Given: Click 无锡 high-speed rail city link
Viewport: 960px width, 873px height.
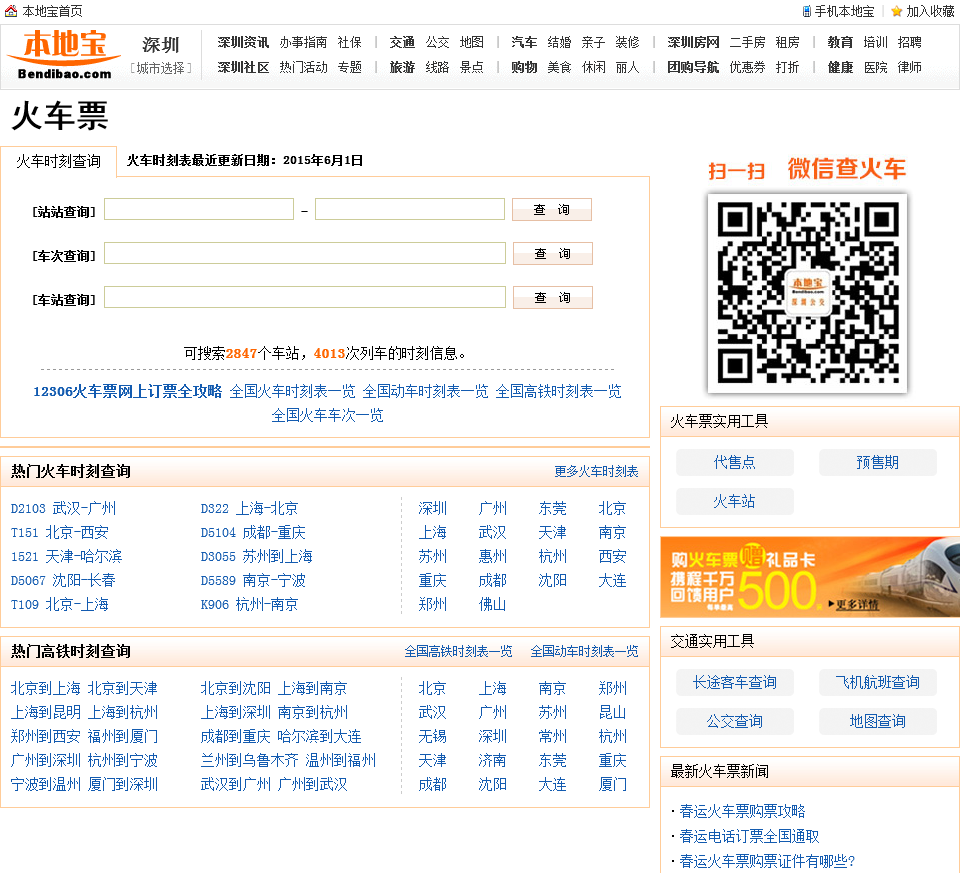Looking at the screenshot, I should click(x=432, y=736).
